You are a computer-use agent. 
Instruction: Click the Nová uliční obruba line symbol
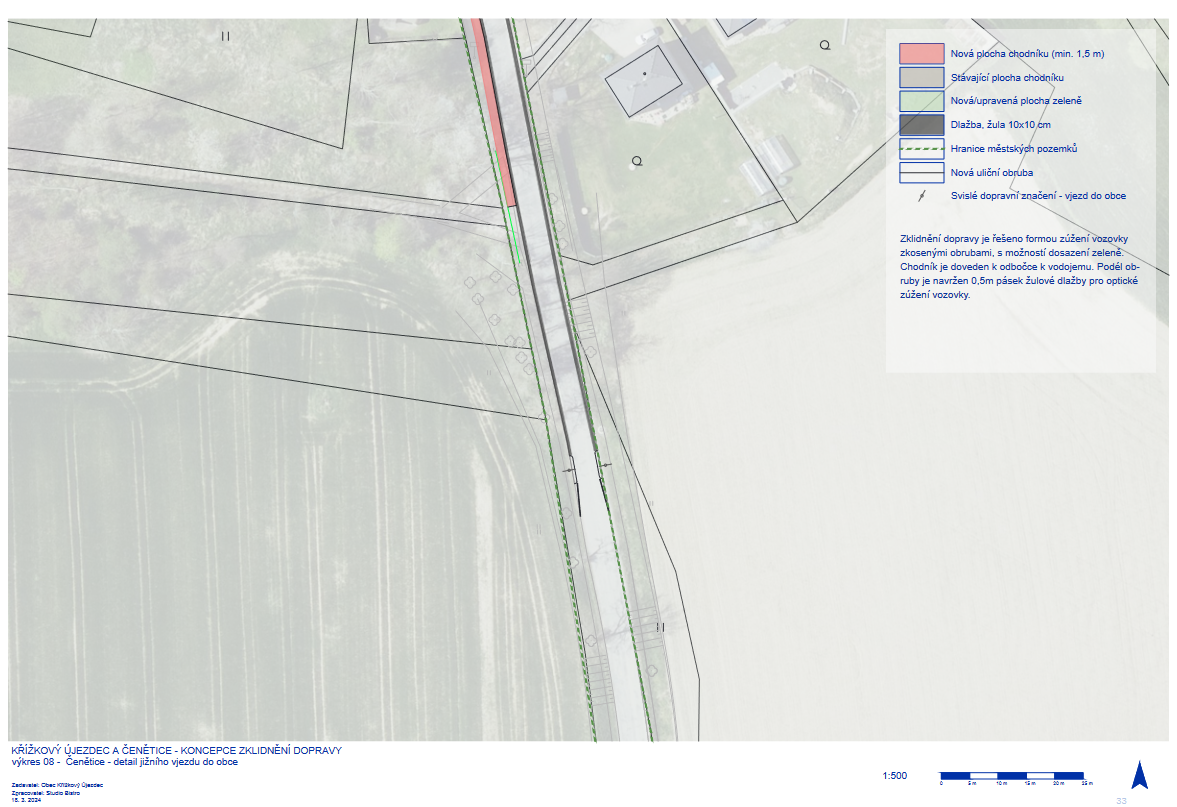pos(921,172)
